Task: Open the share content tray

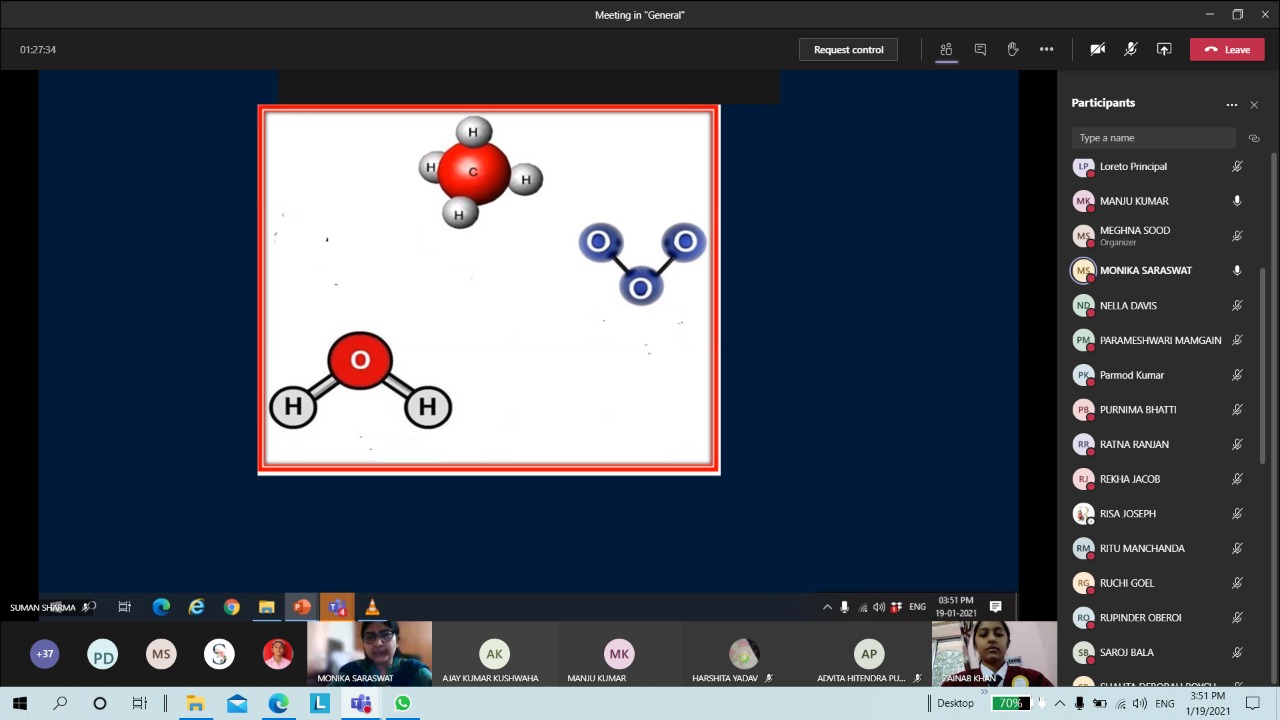Action: pyautogui.click(x=1164, y=49)
